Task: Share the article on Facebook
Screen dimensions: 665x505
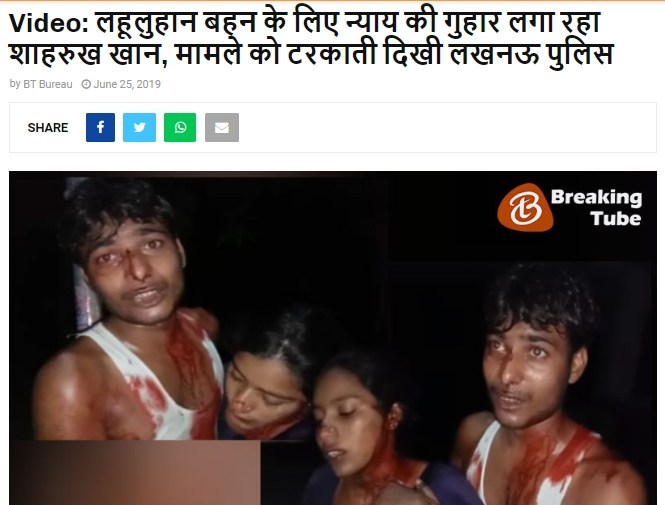Action: (100, 127)
